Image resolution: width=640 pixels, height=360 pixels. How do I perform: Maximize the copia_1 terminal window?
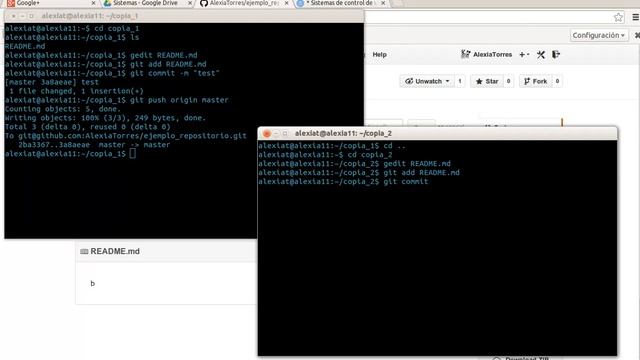point(31,16)
